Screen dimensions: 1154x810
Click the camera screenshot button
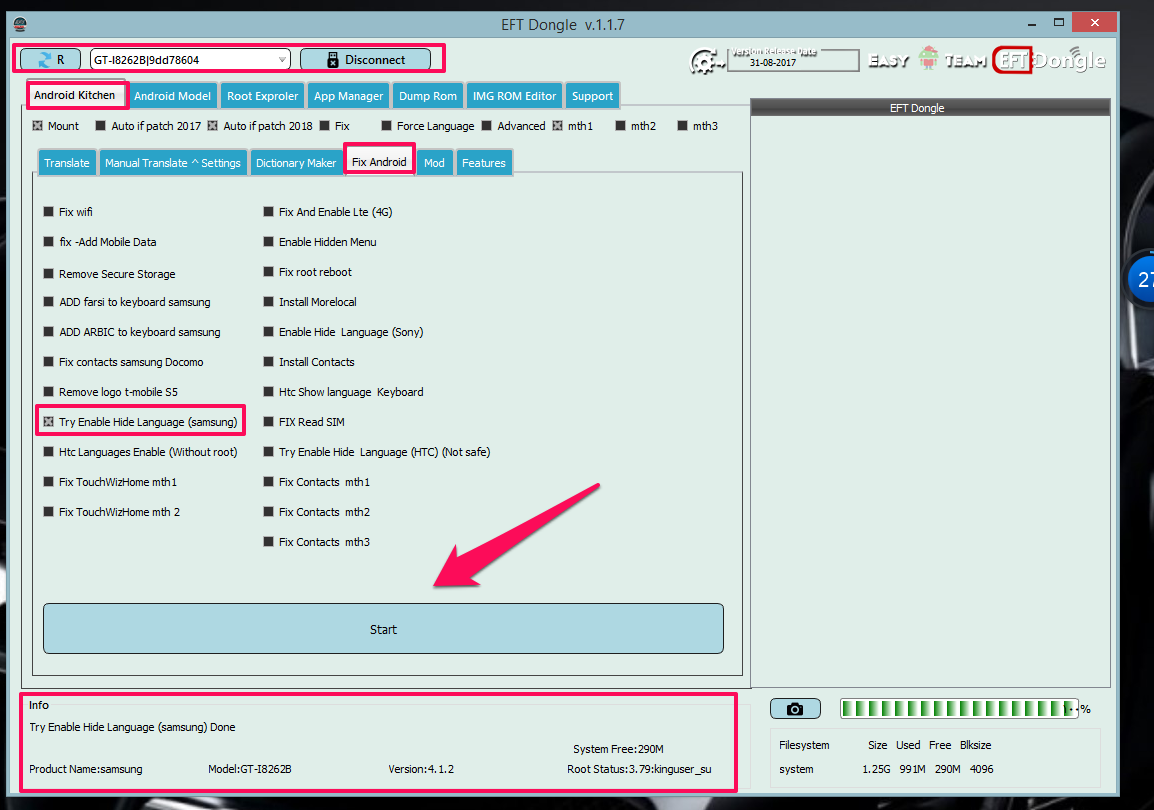pyautogui.click(x=795, y=708)
